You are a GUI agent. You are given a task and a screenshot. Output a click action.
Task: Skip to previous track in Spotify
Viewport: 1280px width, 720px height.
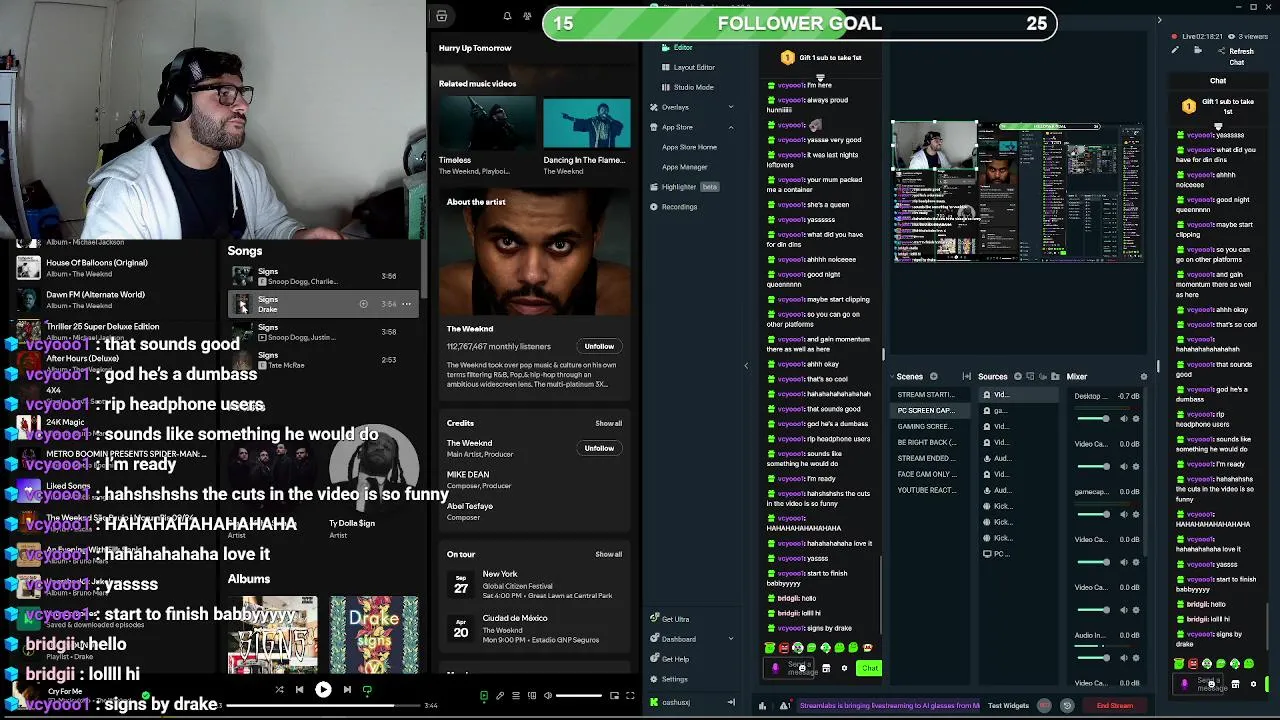coord(299,690)
